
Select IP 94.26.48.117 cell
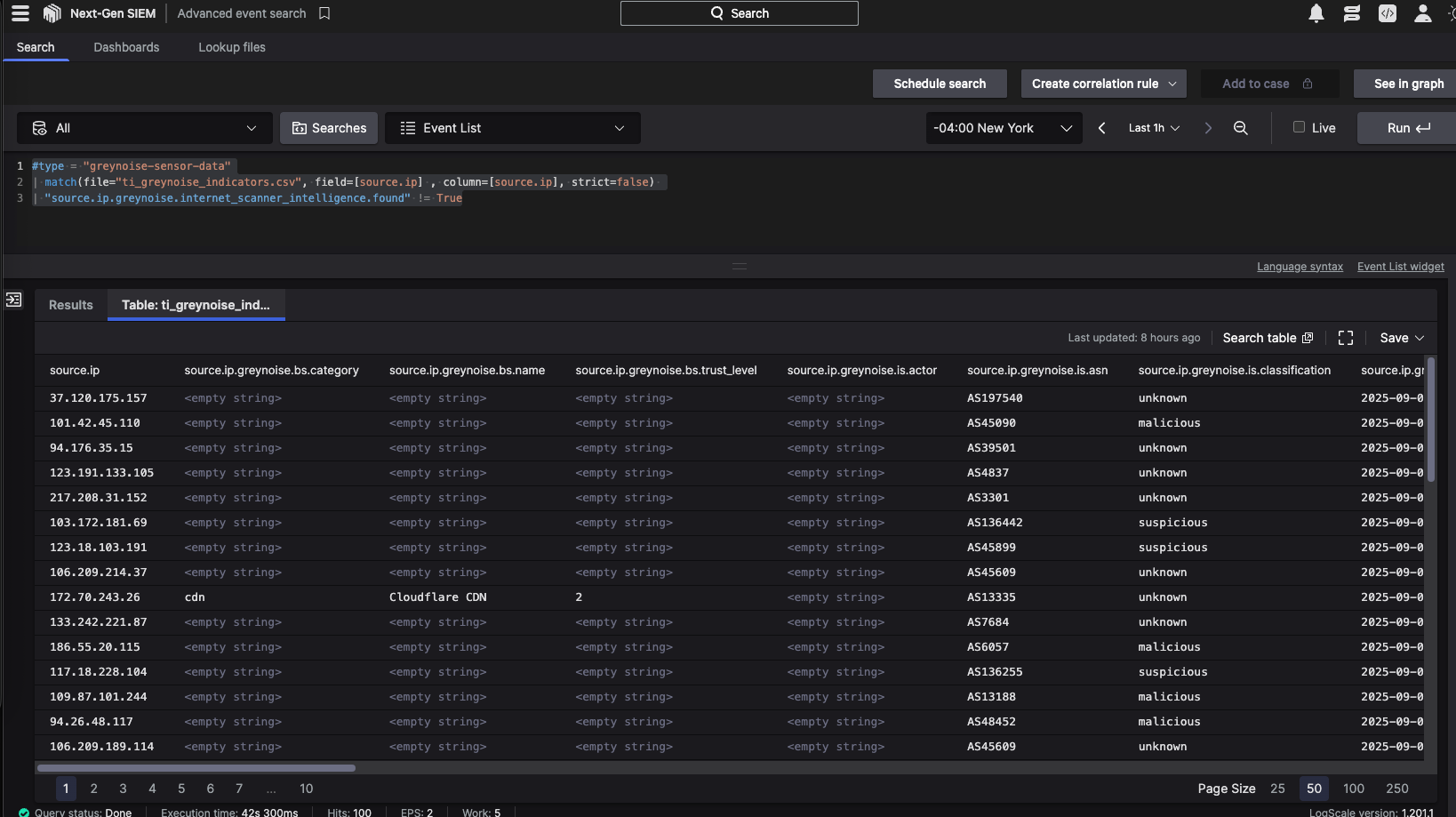point(92,722)
